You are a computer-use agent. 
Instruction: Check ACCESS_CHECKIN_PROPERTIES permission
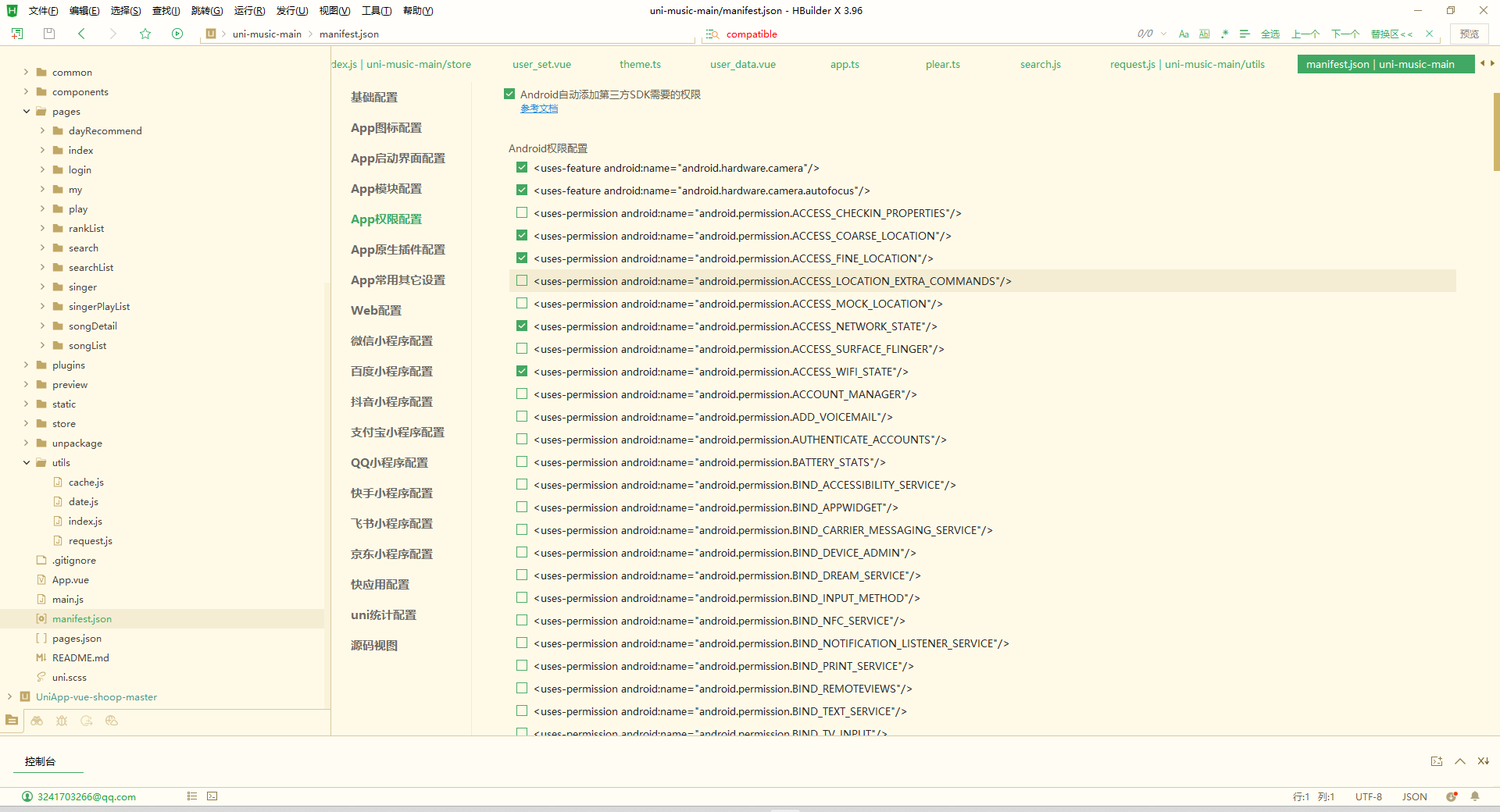[522, 212]
